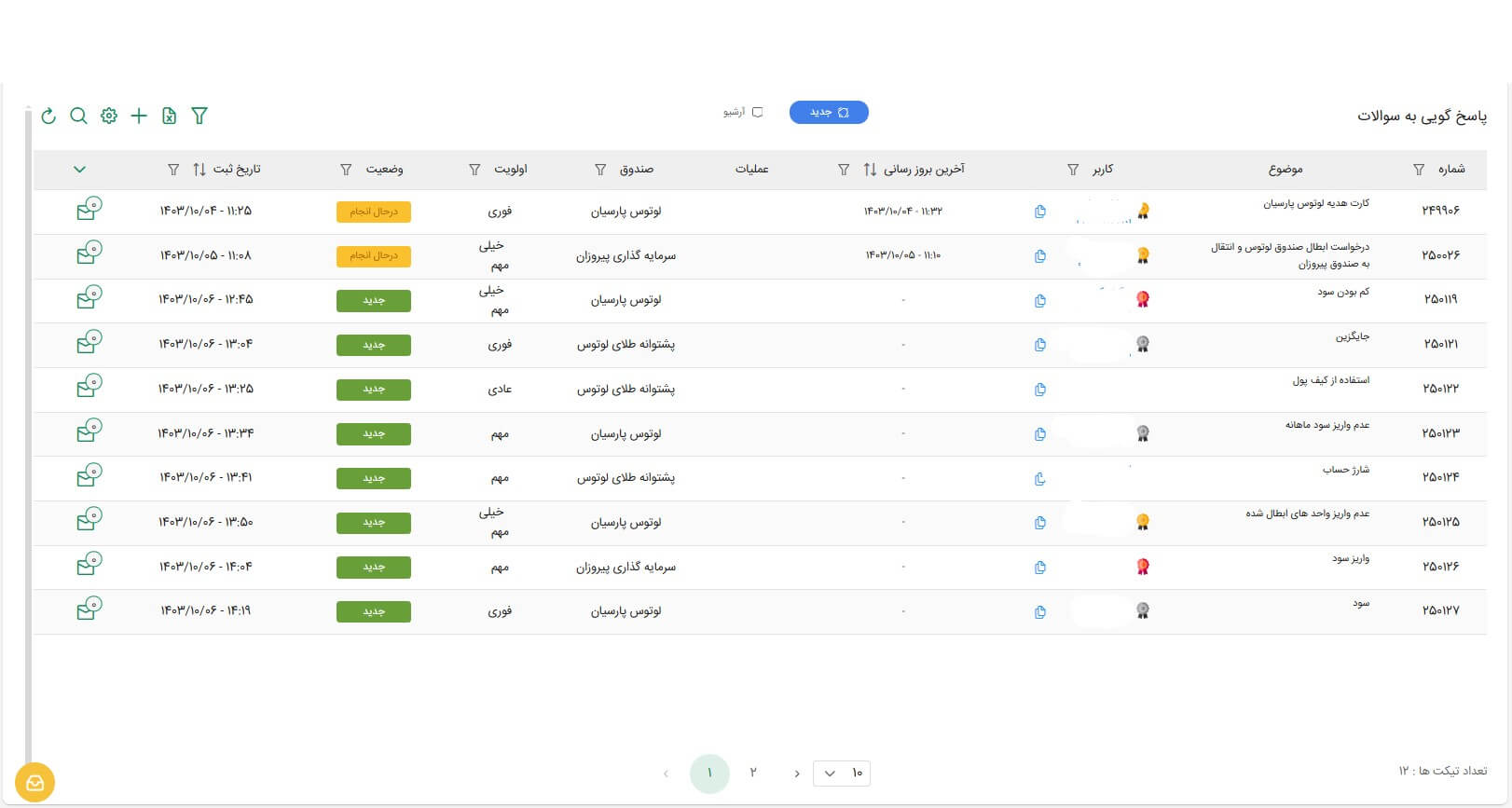Expand the column chevron in table header
The height and width of the screenshot is (808, 1512).
79,170
